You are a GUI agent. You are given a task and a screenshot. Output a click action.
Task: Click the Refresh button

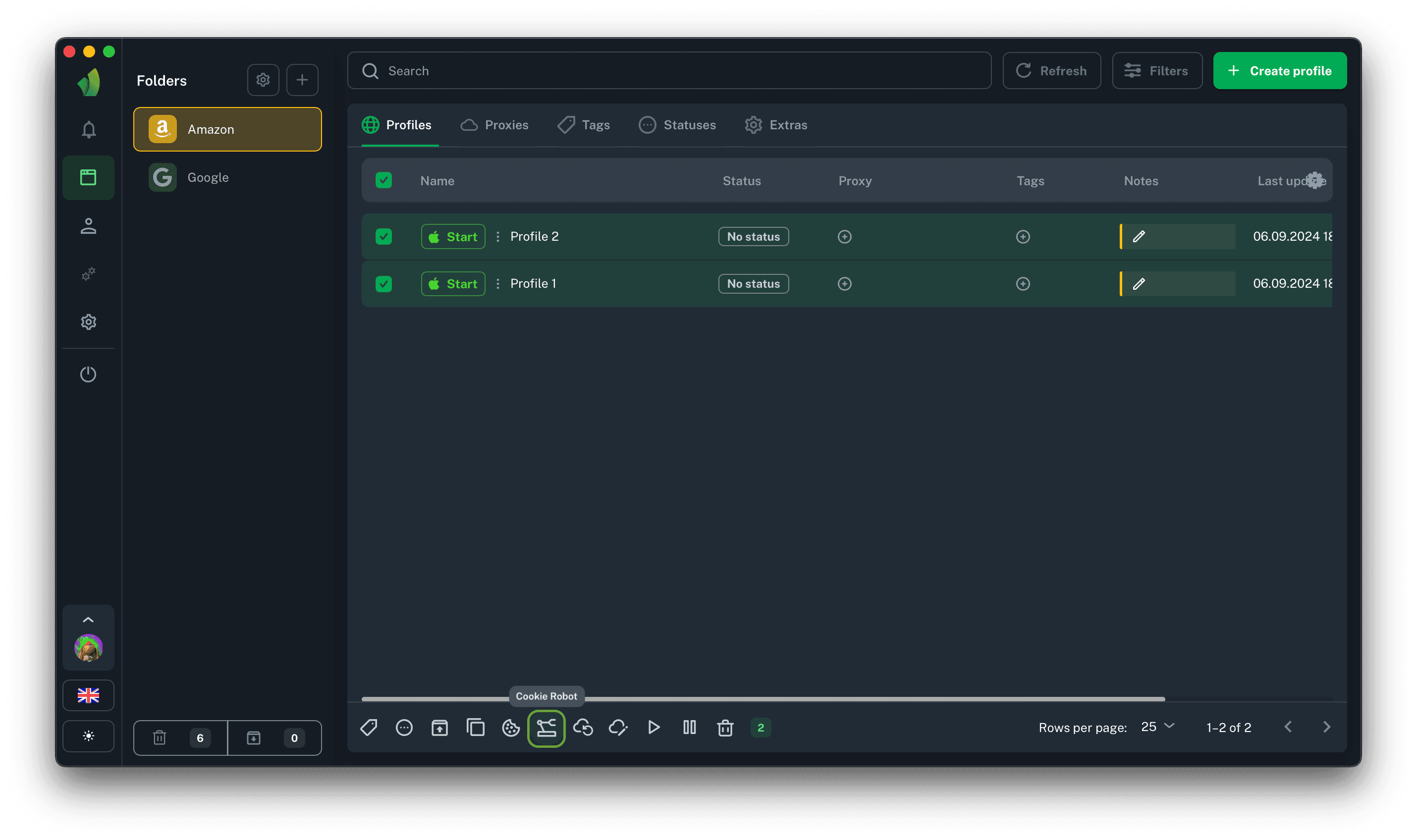(x=1051, y=71)
